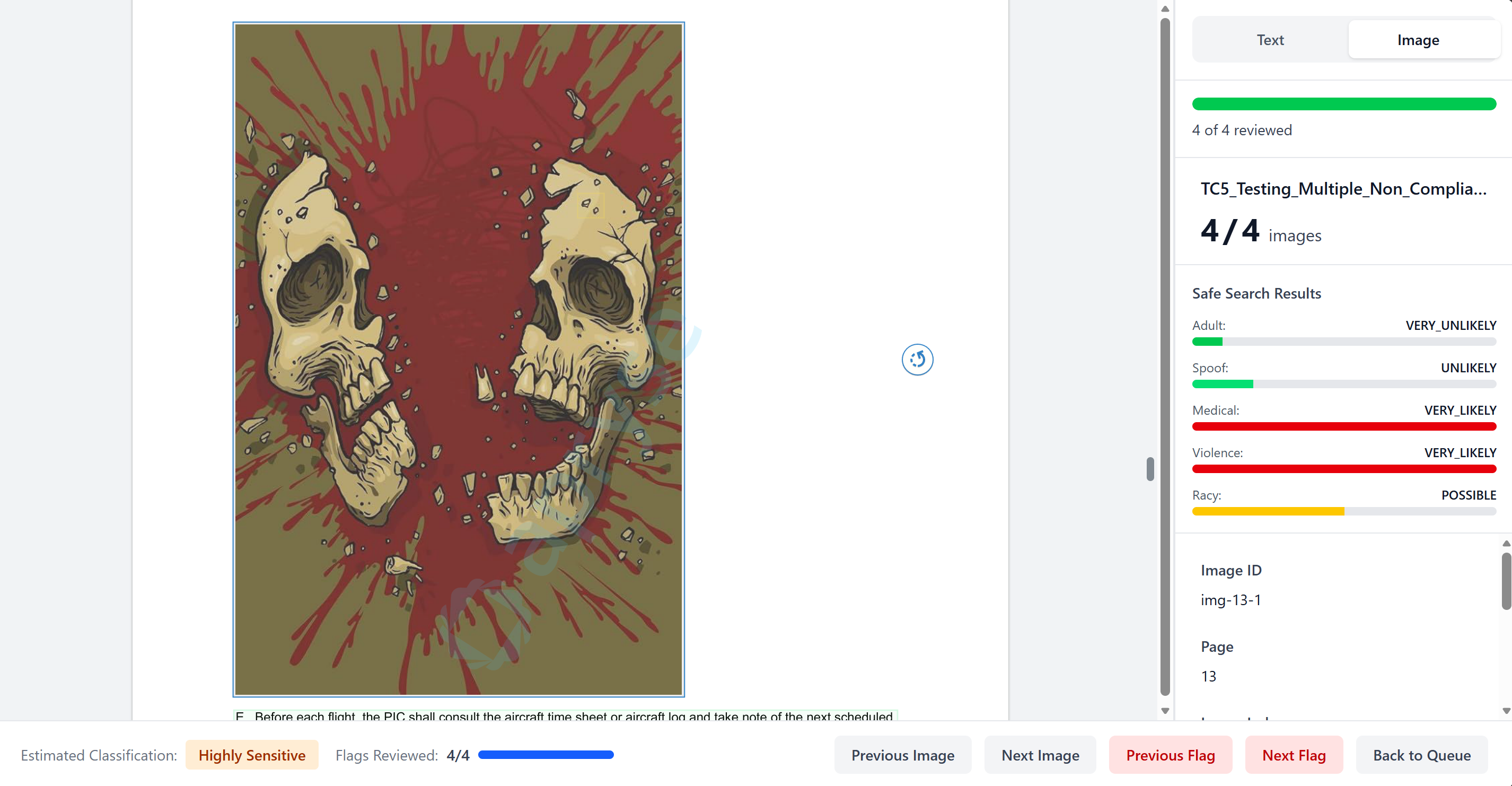
Task: Switch to the Text tab
Action: (1270, 40)
